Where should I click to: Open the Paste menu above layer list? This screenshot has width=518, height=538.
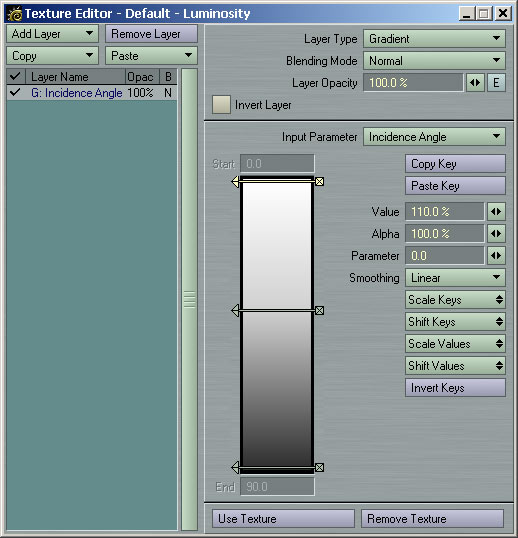151,56
